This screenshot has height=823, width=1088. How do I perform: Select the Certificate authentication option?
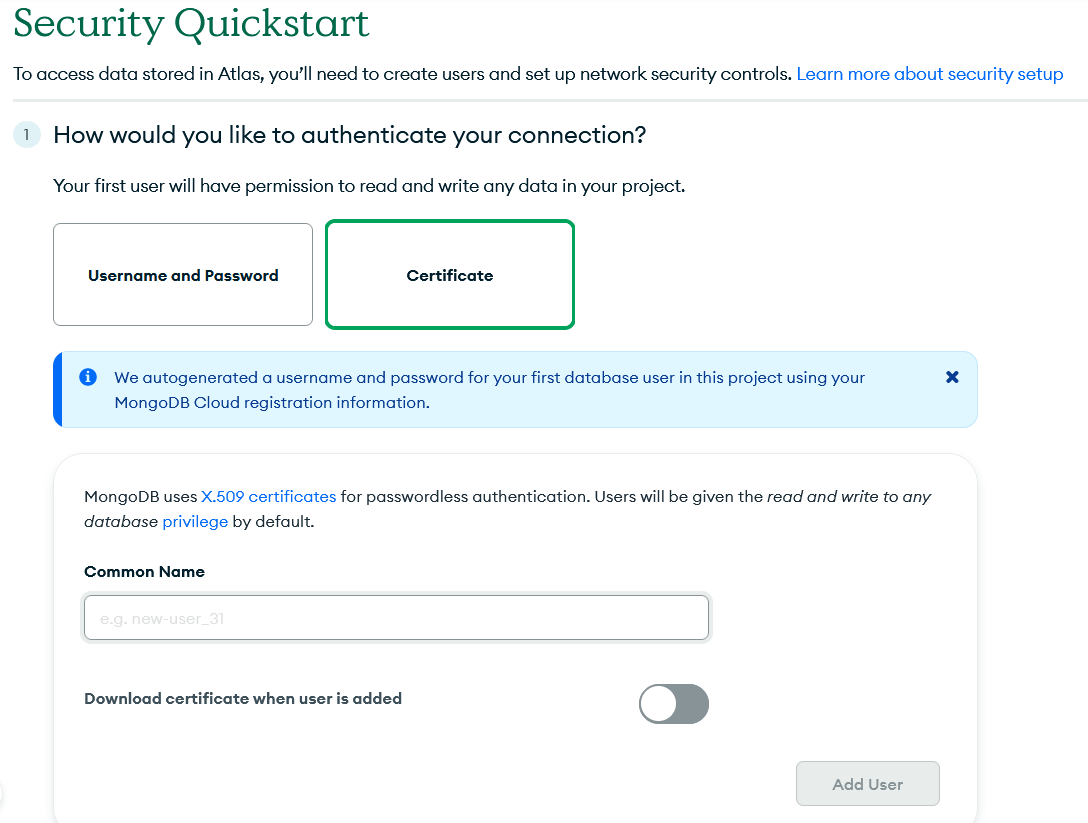(450, 275)
